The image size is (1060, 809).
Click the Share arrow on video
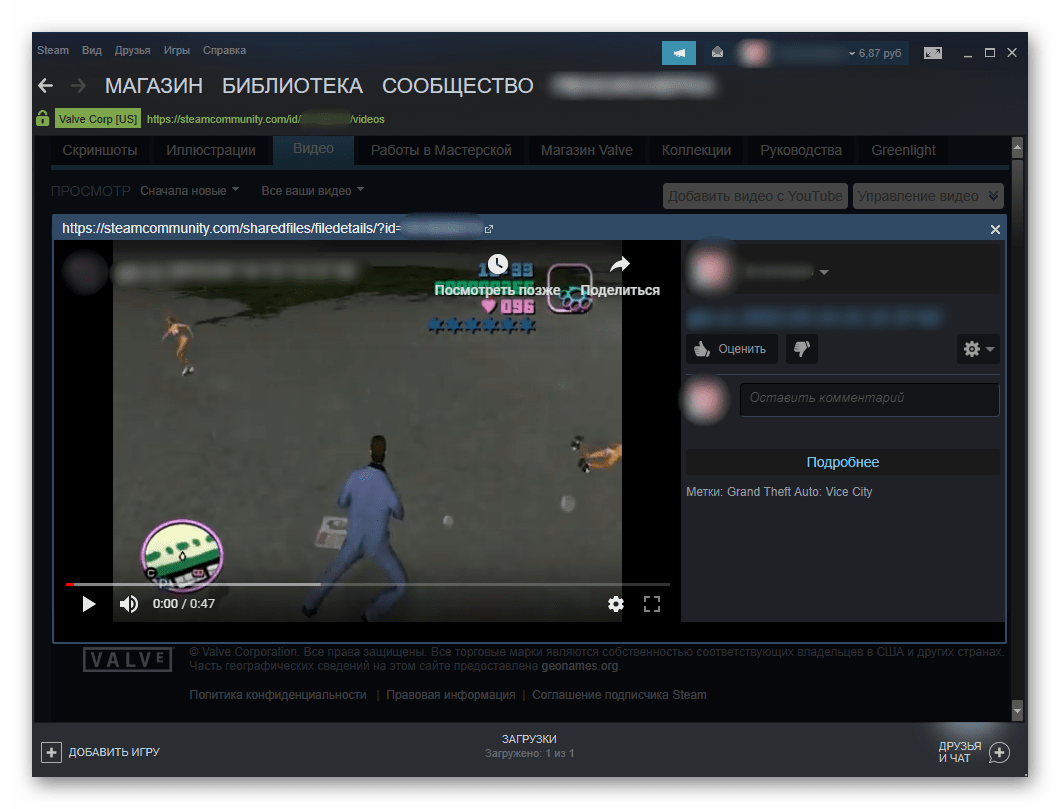tap(620, 265)
